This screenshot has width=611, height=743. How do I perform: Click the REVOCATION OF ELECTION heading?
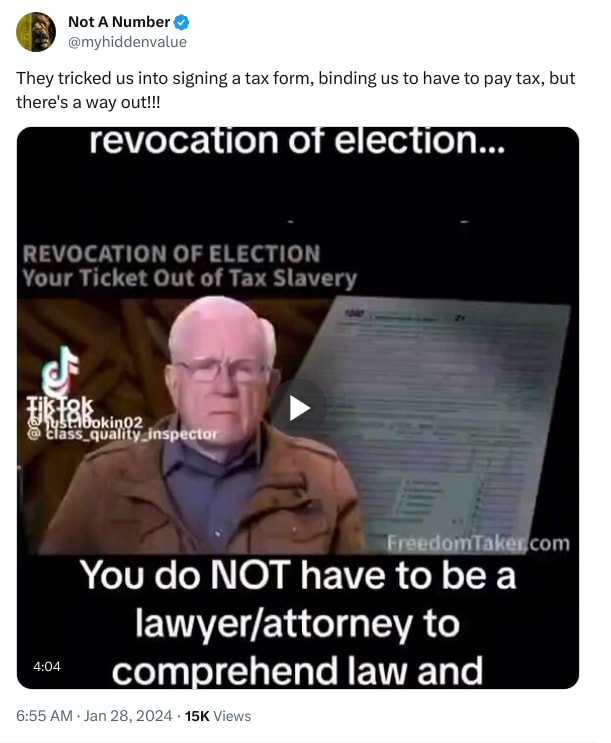point(172,254)
